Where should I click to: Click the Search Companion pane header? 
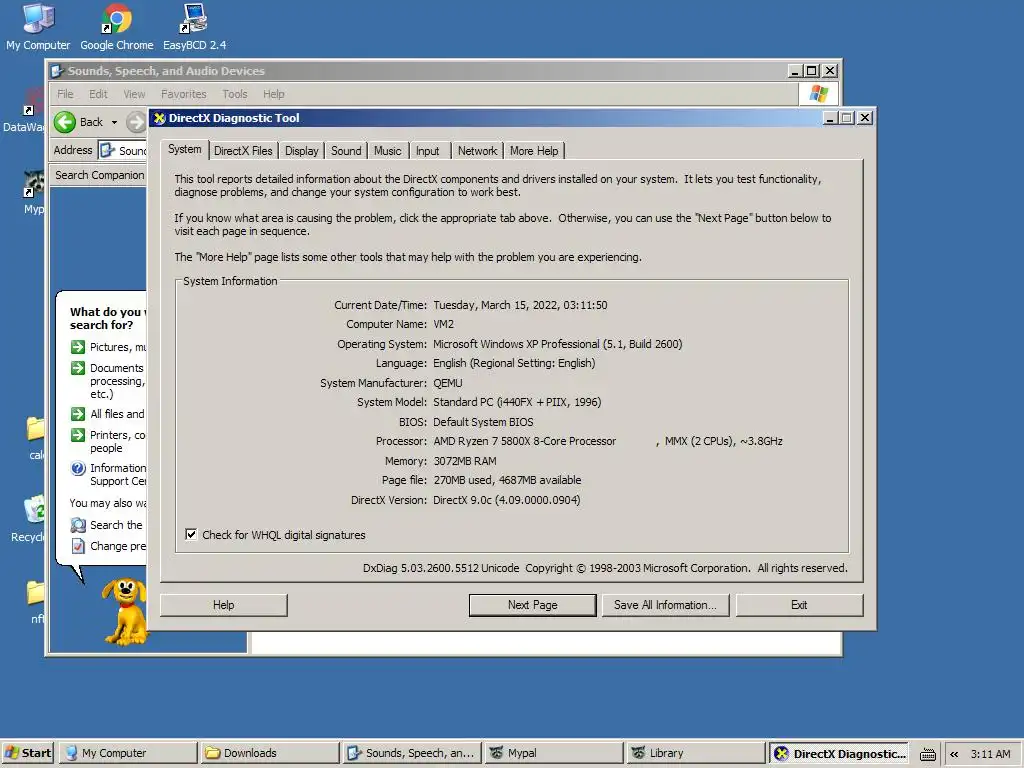click(x=99, y=175)
